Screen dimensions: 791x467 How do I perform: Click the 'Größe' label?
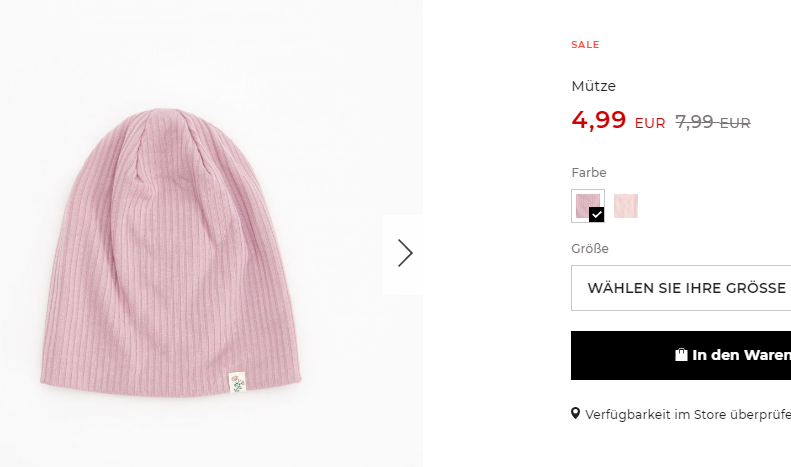tap(590, 249)
